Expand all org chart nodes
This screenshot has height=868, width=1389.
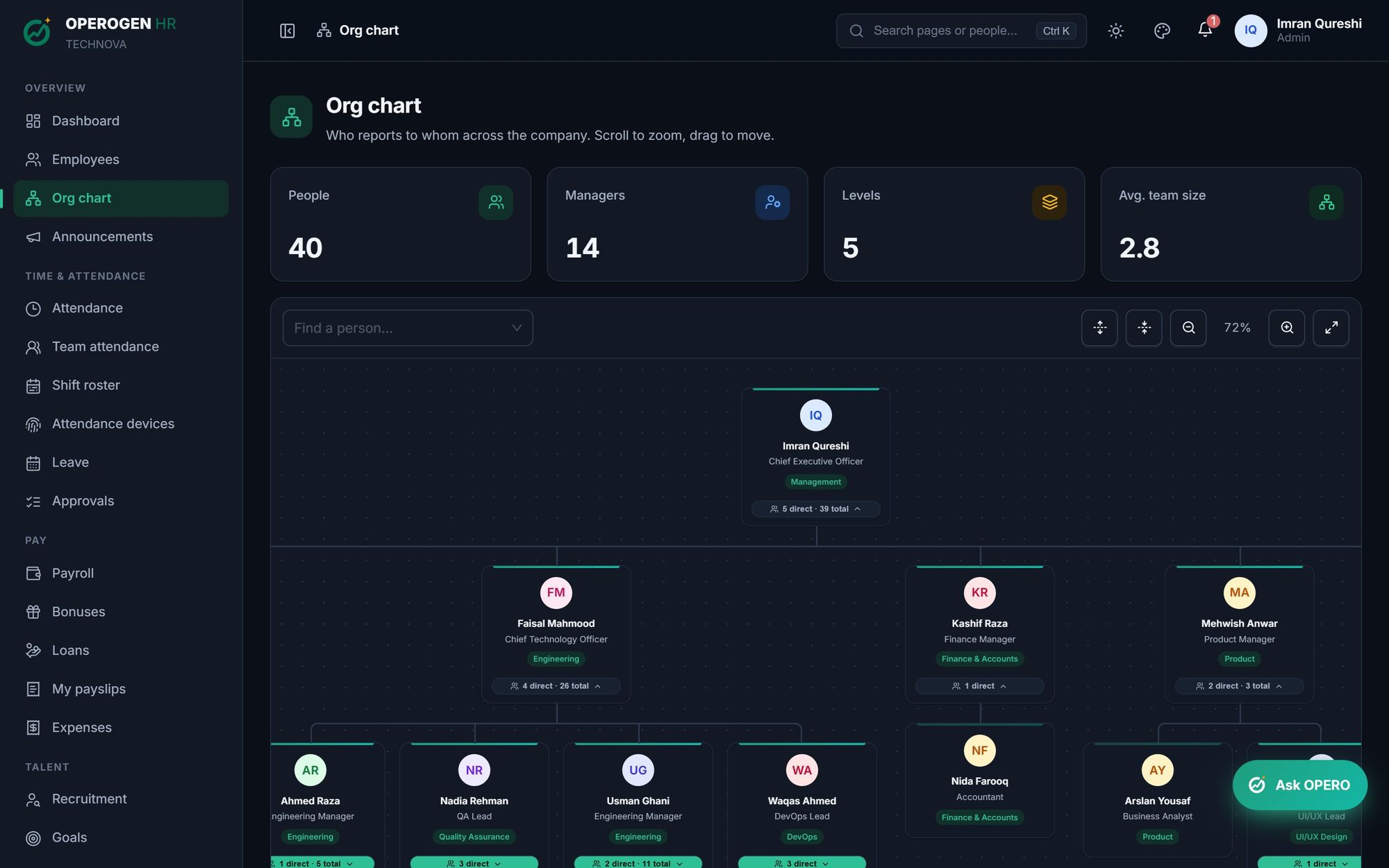click(x=1099, y=328)
